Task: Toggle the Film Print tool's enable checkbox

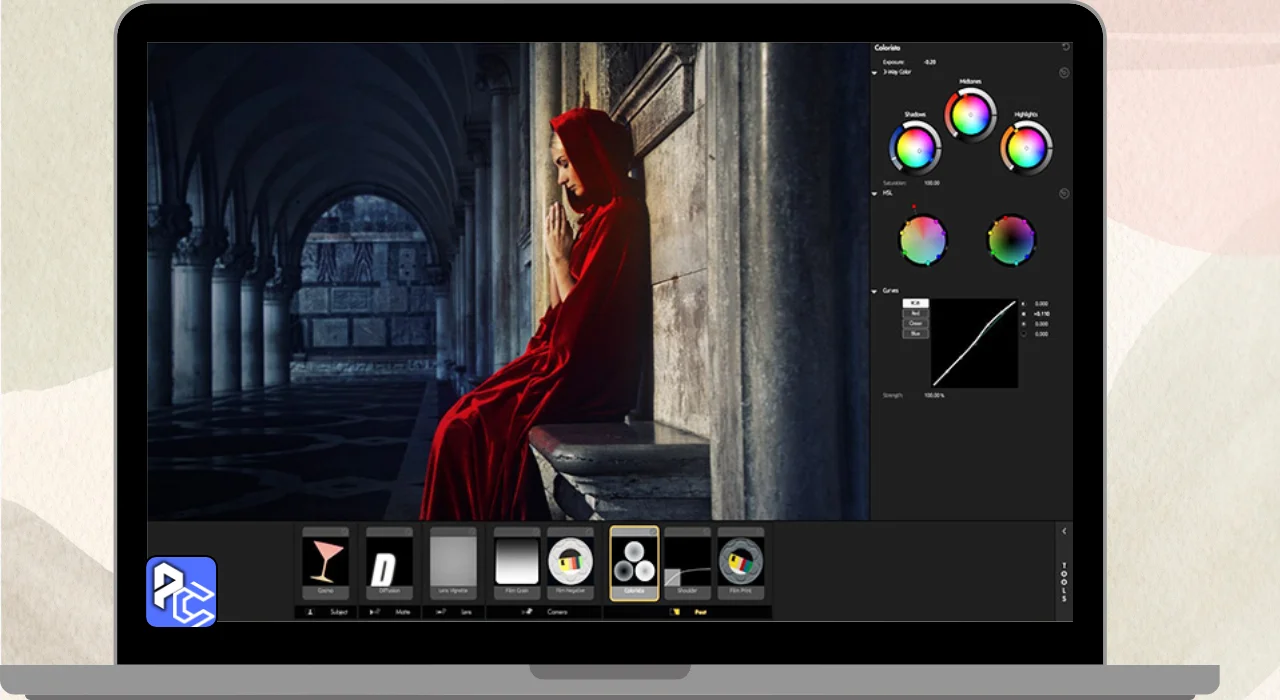Action: coord(760,532)
